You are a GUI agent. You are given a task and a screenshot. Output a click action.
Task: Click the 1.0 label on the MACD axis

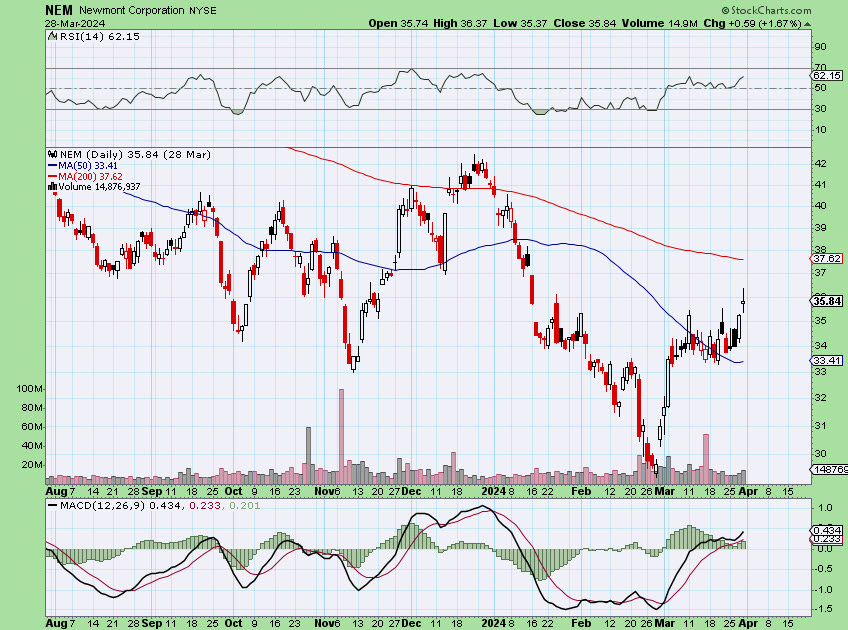tap(825, 508)
